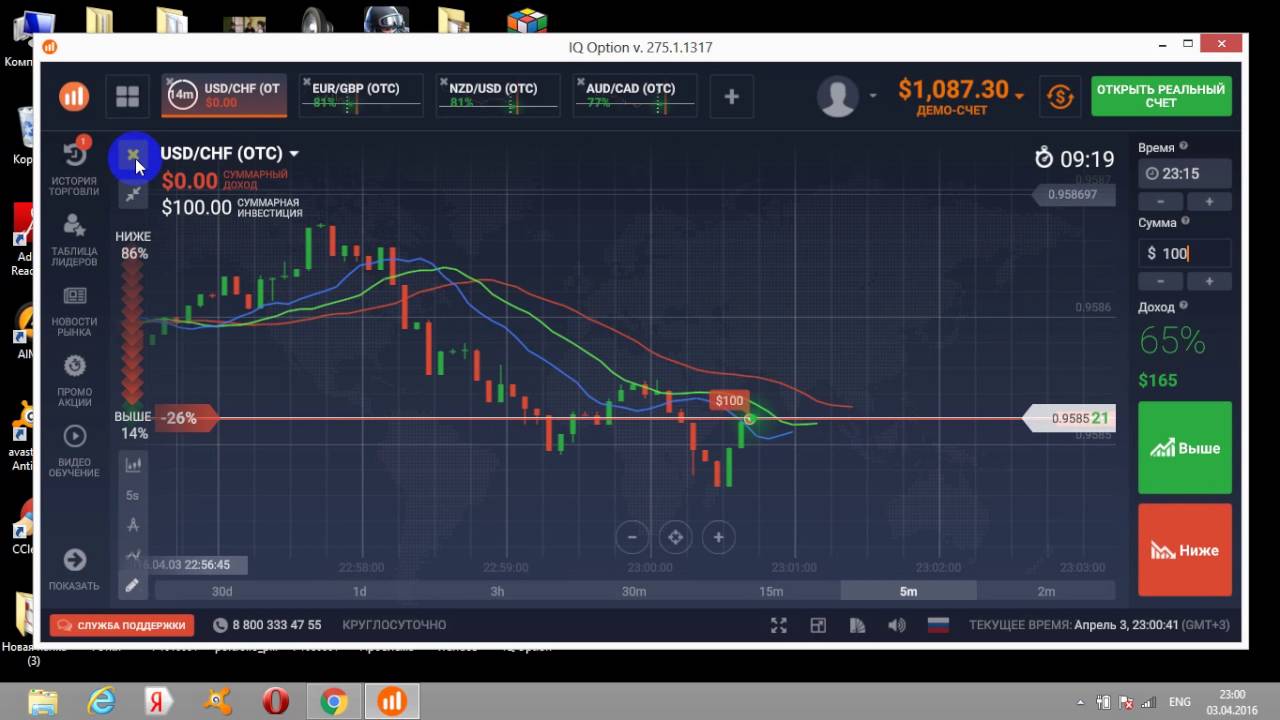The width and height of the screenshot is (1280, 720).
Task: Click the $ 100 amount field
Action: point(1185,253)
